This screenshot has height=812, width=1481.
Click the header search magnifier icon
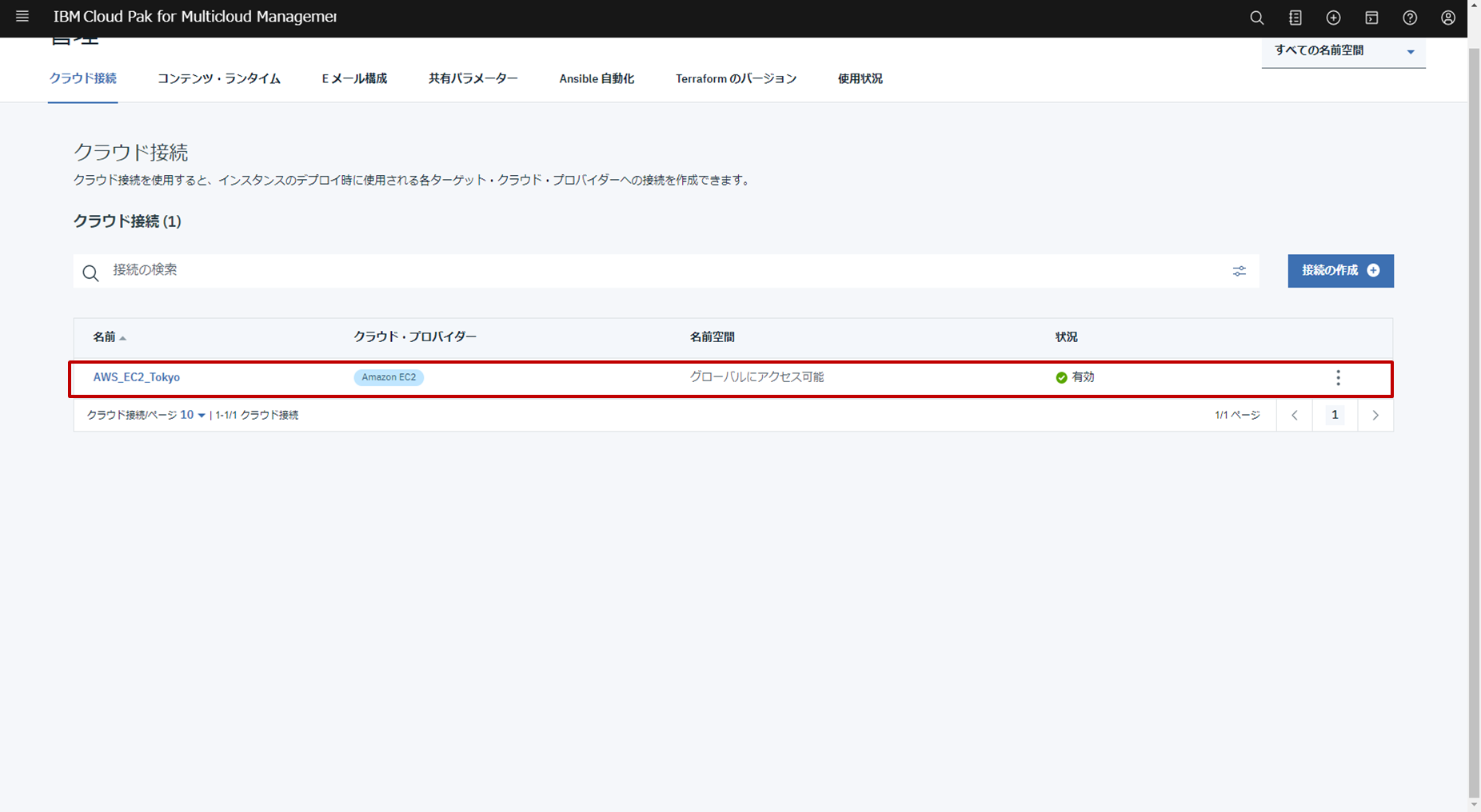[1257, 18]
